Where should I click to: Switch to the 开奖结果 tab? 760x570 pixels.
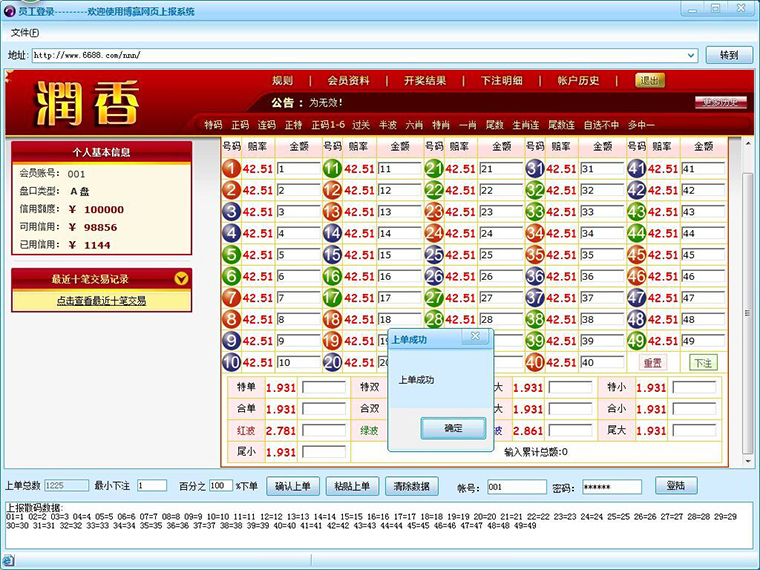tap(425, 81)
